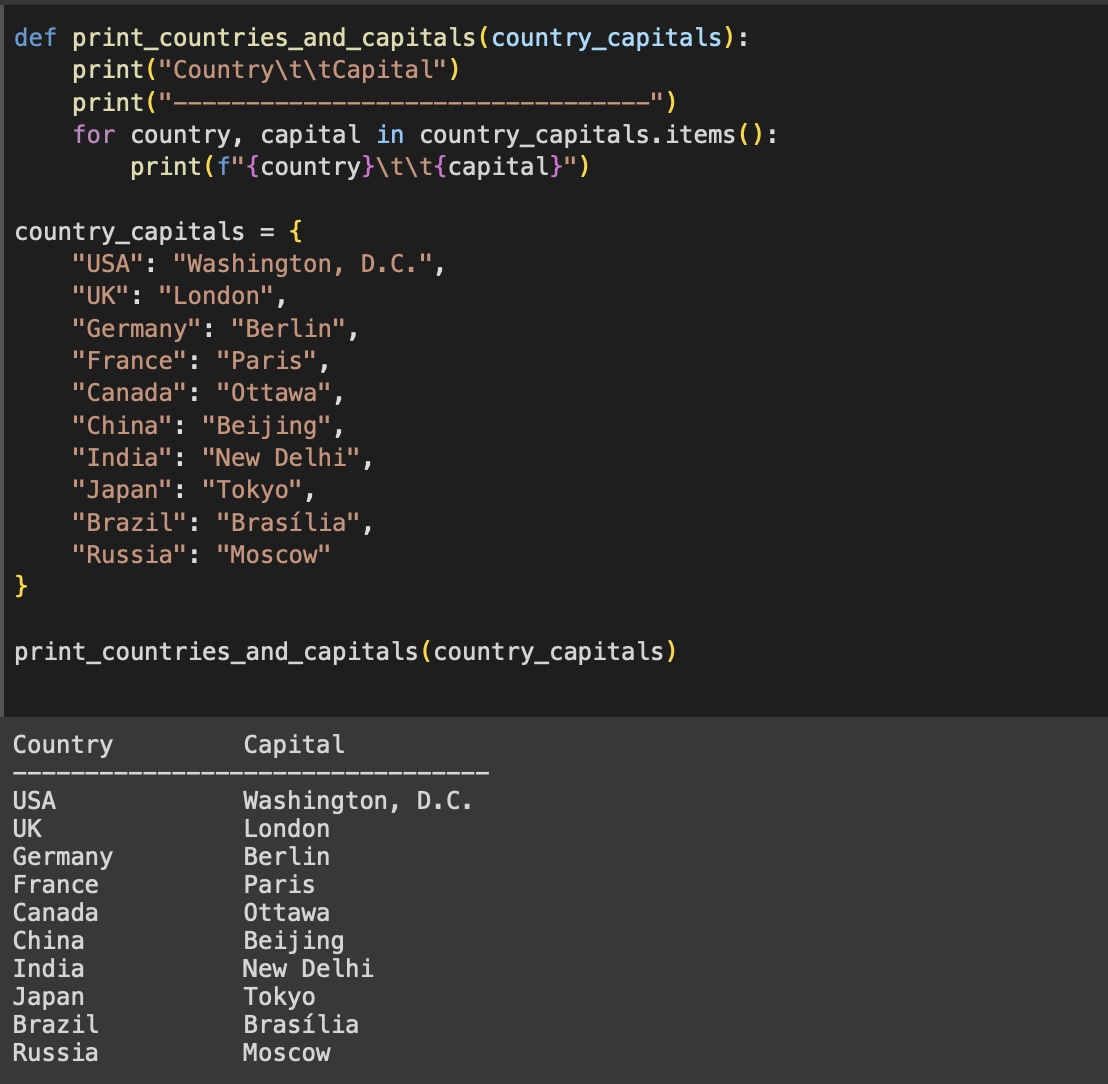Select the Tokyo entry in the output
Screen dimensions: 1108x1084
pos(278,996)
